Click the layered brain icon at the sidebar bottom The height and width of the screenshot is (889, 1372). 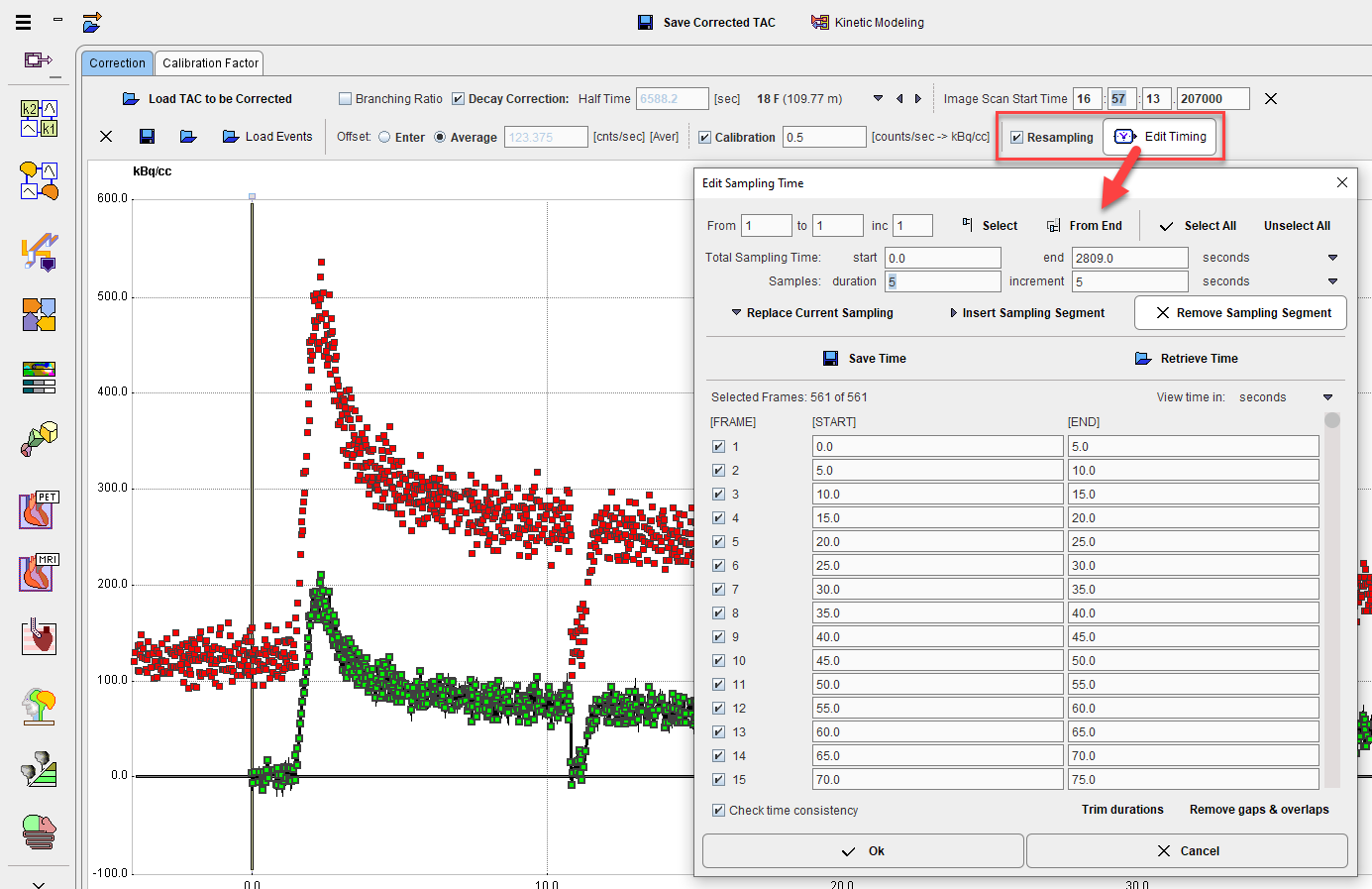click(x=40, y=833)
